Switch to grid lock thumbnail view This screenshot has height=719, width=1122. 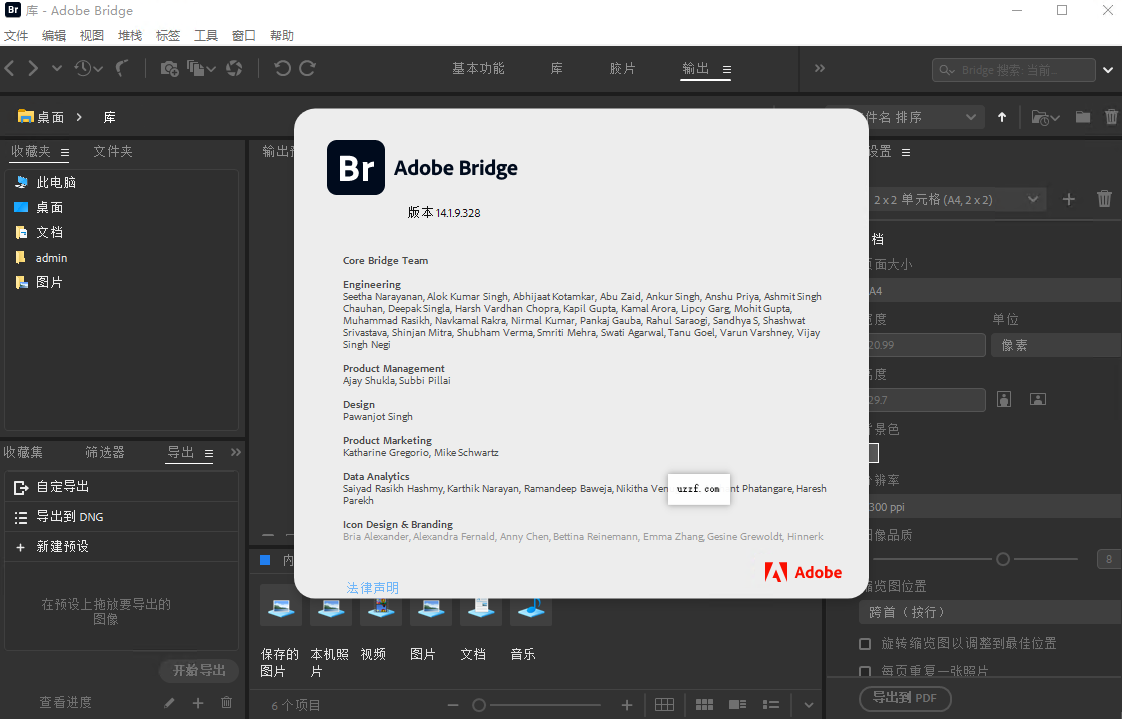665,705
